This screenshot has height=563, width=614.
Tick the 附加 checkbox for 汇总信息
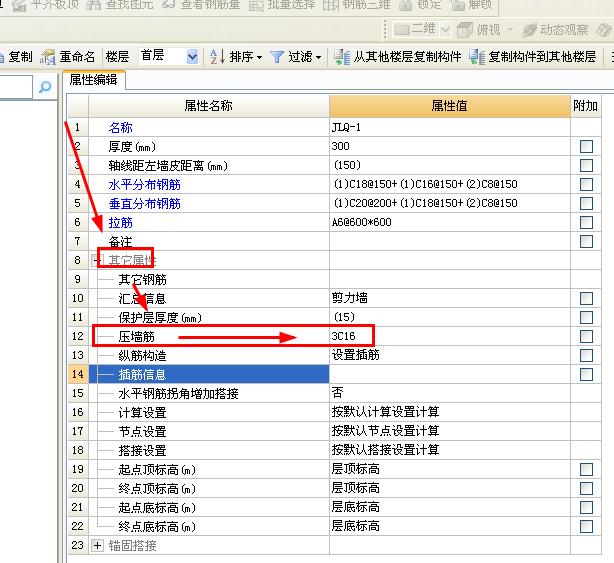[x=586, y=298]
